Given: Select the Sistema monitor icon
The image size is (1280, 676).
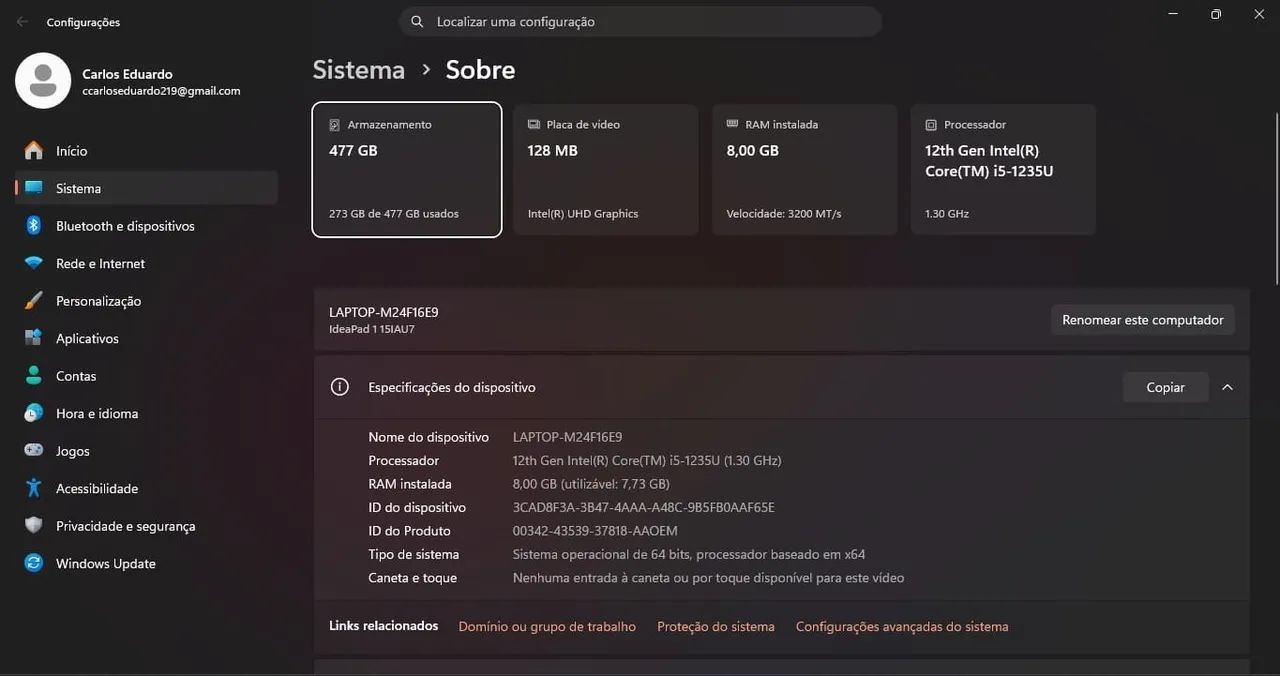Looking at the screenshot, I should pyautogui.click(x=34, y=188).
